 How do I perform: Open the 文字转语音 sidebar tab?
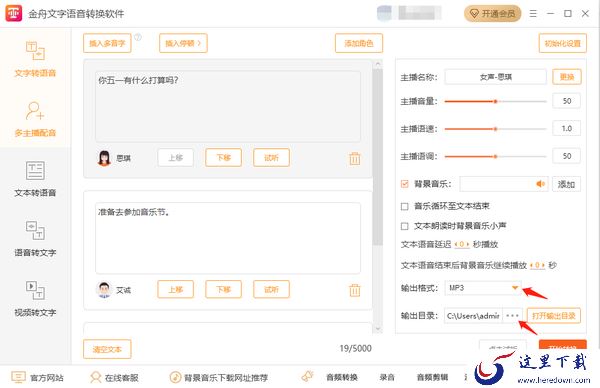[x=35, y=58]
